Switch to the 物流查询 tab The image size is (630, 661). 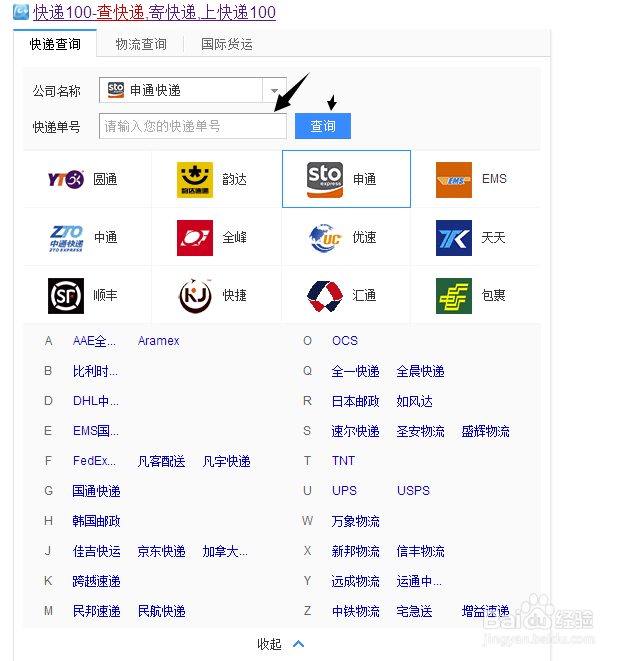[141, 44]
